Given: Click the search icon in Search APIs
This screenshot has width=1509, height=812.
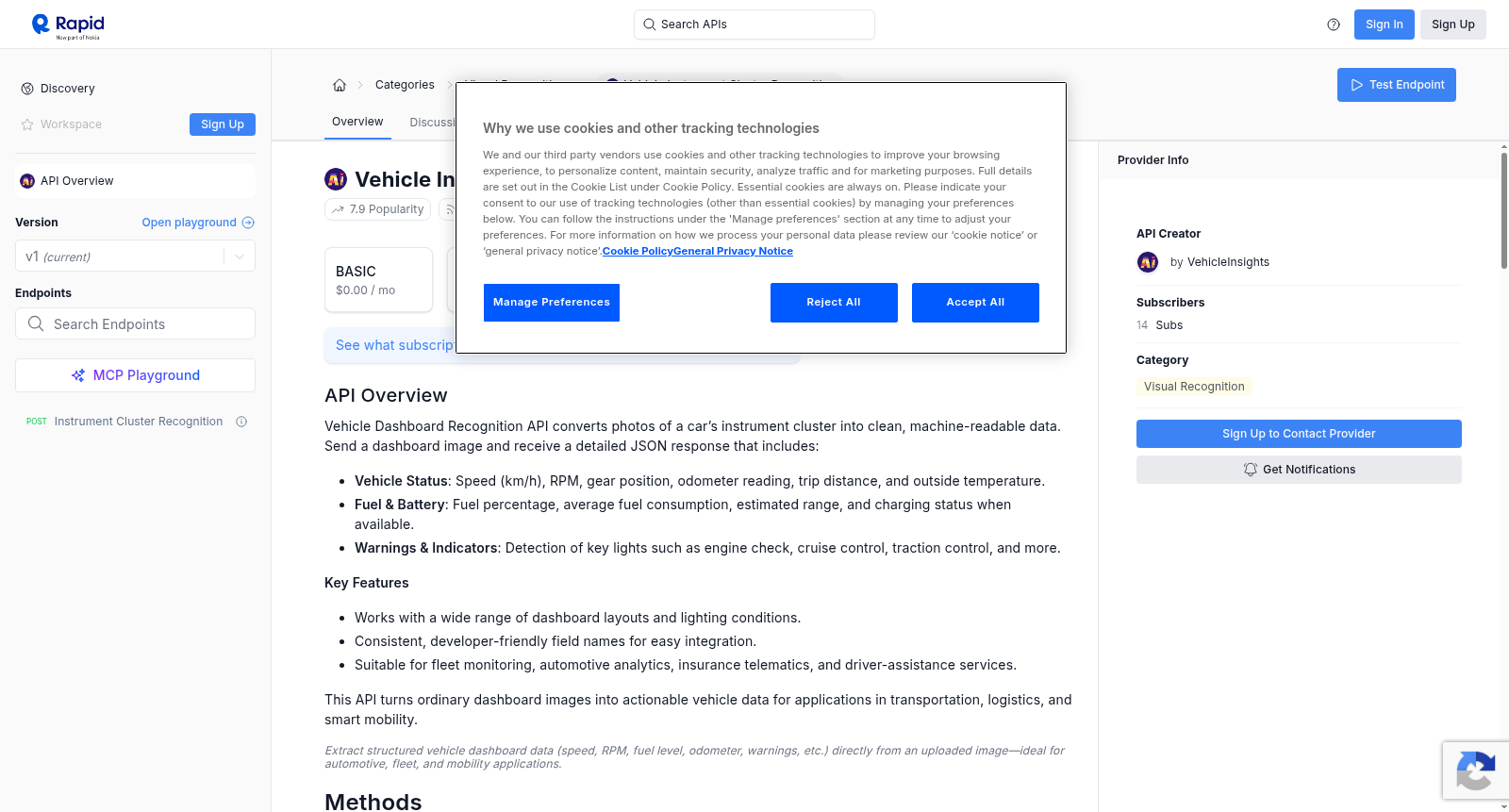Looking at the screenshot, I should (650, 25).
